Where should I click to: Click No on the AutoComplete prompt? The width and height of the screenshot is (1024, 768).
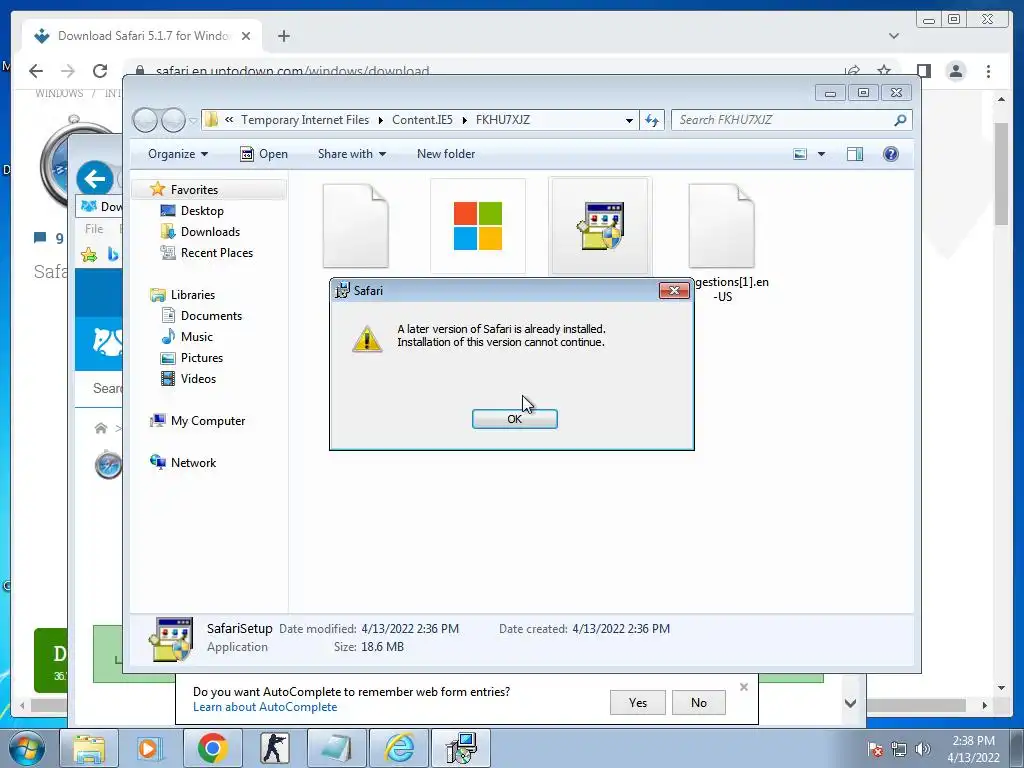698,703
